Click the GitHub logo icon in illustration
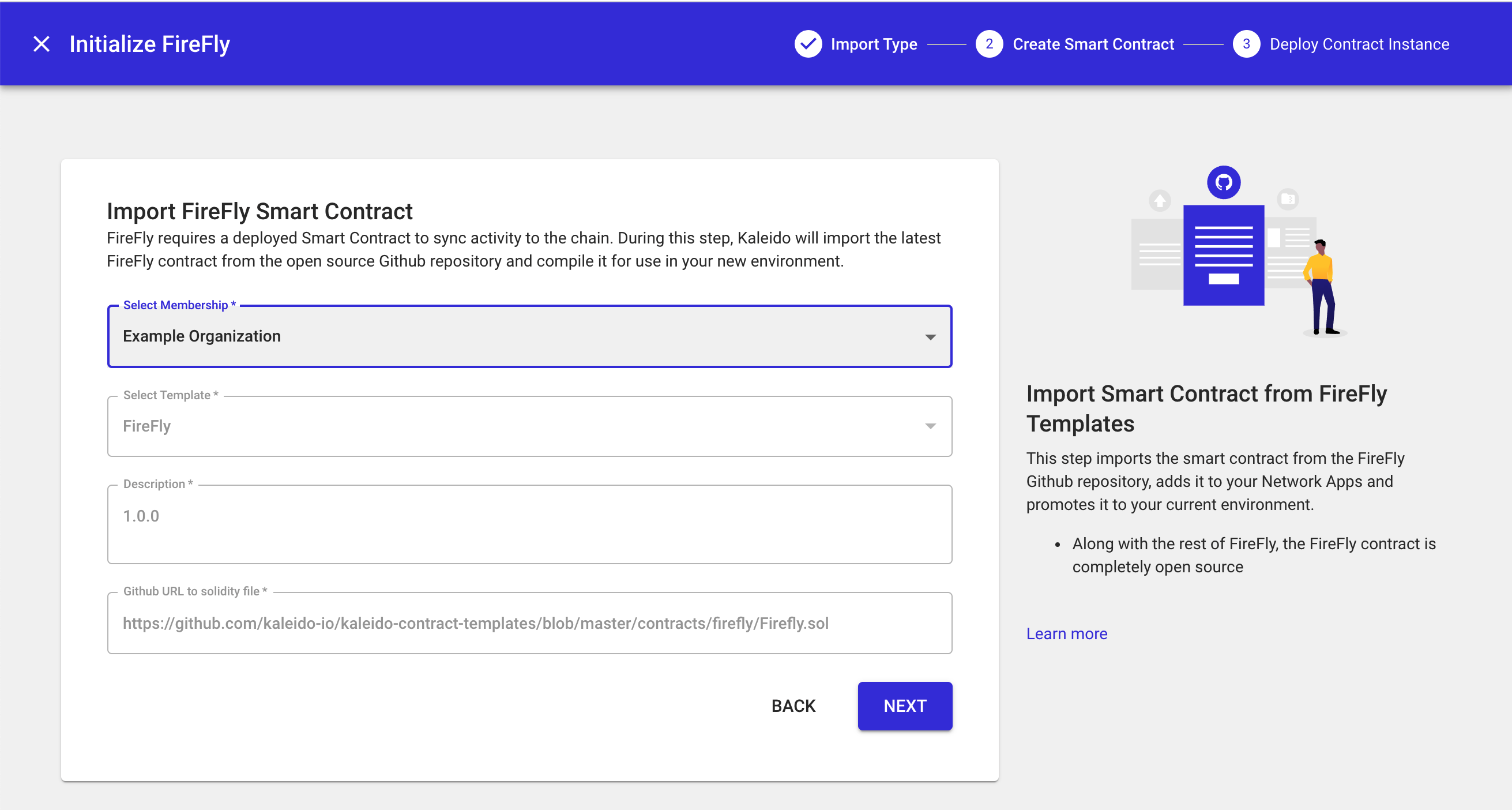Screen dimensions: 1512x810 point(1223,183)
